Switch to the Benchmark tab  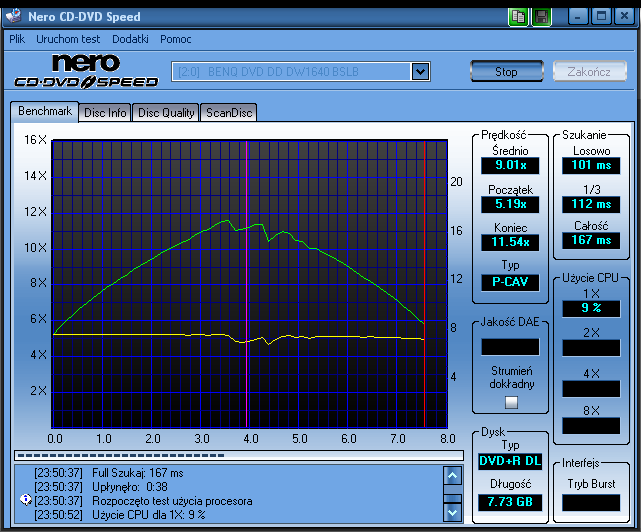(x=45, y=111)
